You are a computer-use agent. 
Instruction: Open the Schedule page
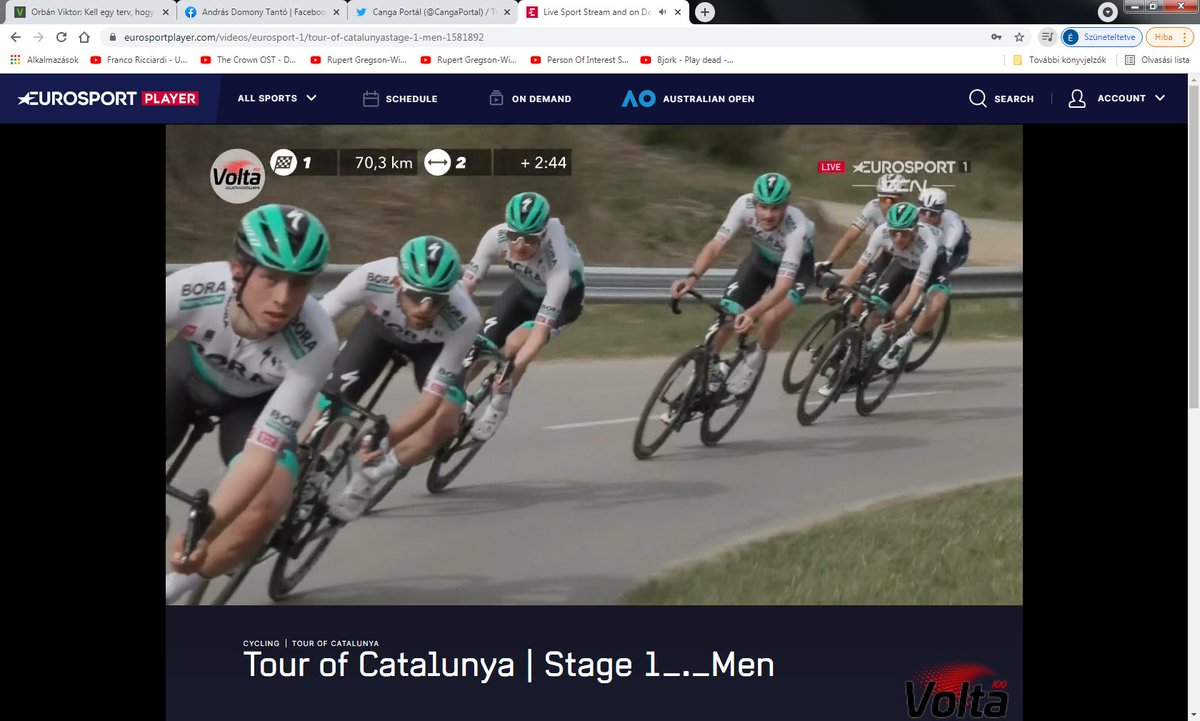400,98
